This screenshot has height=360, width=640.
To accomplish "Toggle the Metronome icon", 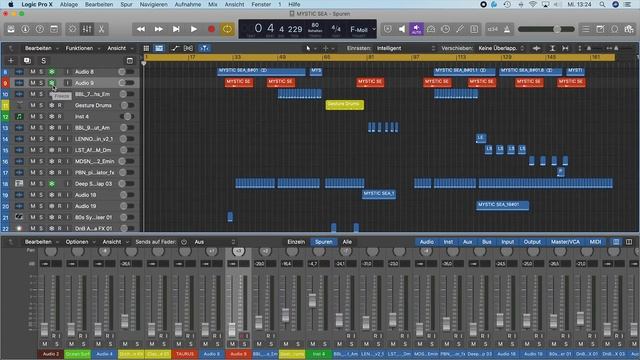I will click(x=507, y=29).
